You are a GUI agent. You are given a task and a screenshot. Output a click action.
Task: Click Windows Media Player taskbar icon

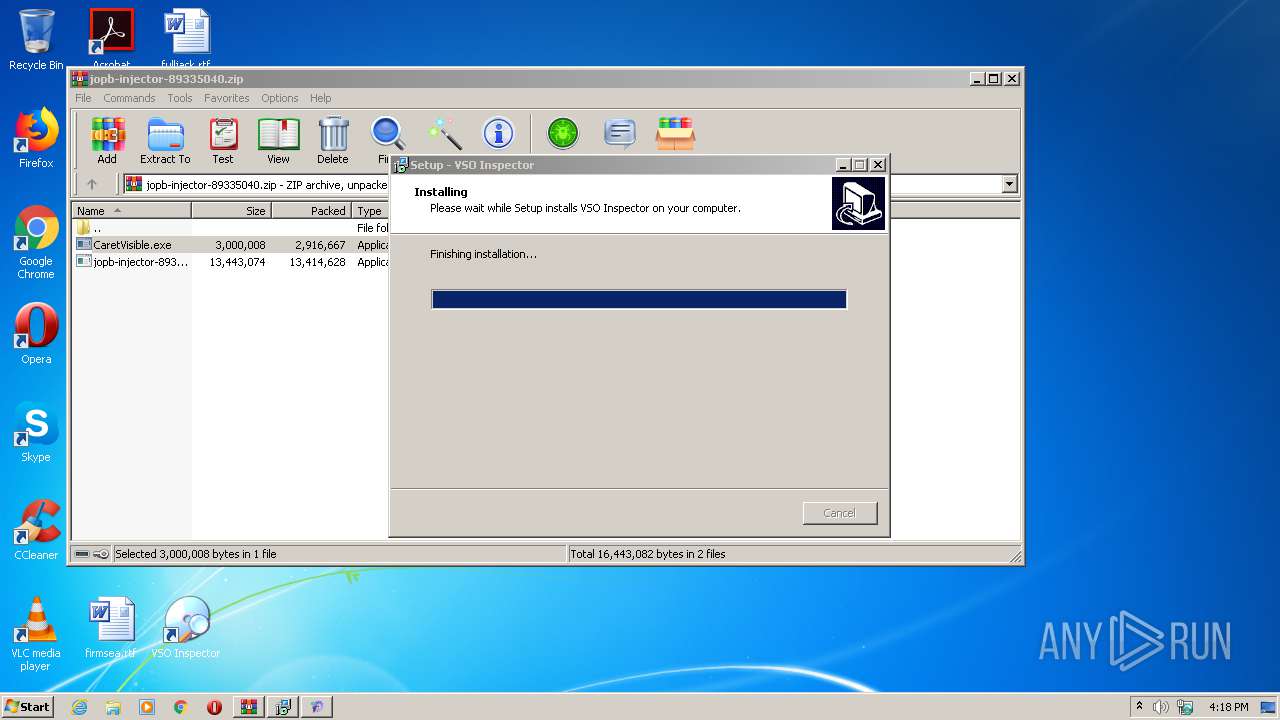[x=147, y=707]
